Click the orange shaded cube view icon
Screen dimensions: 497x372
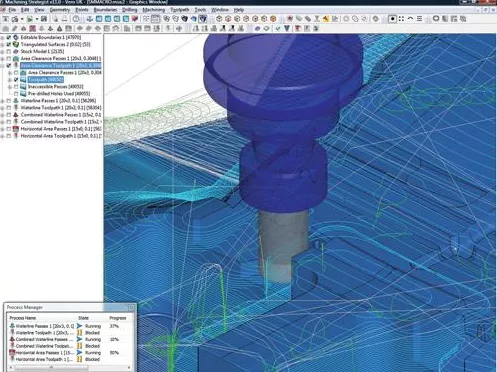pos(273,19)
